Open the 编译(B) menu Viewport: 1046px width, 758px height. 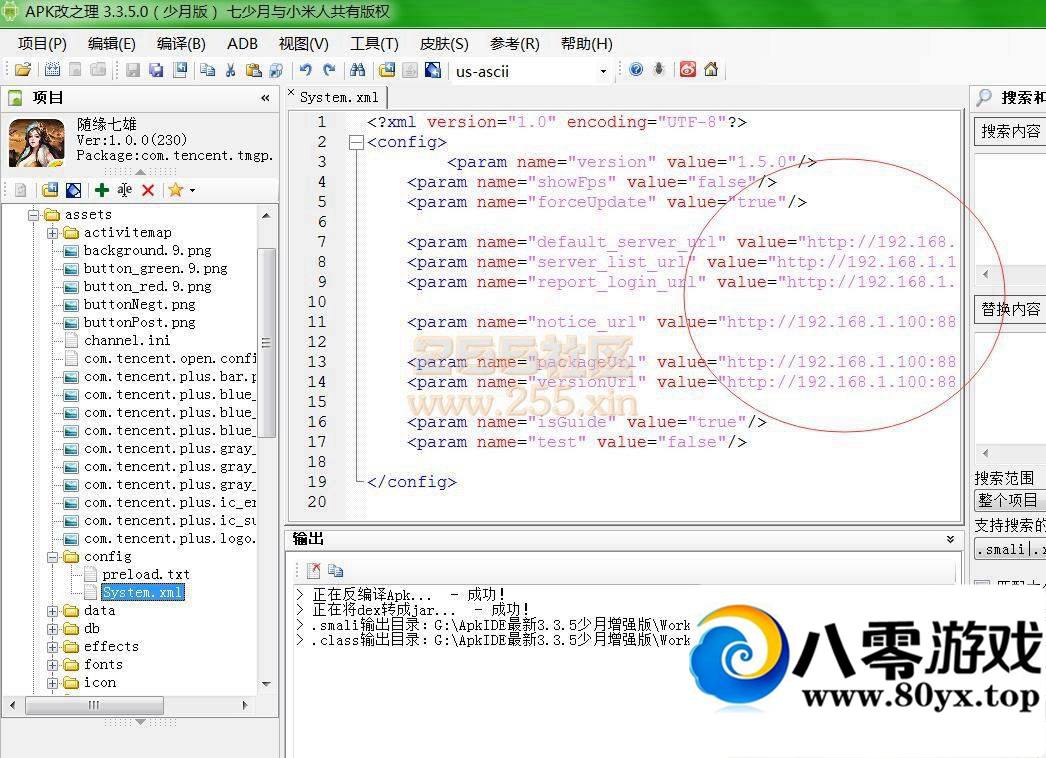[x=181, y=43]
